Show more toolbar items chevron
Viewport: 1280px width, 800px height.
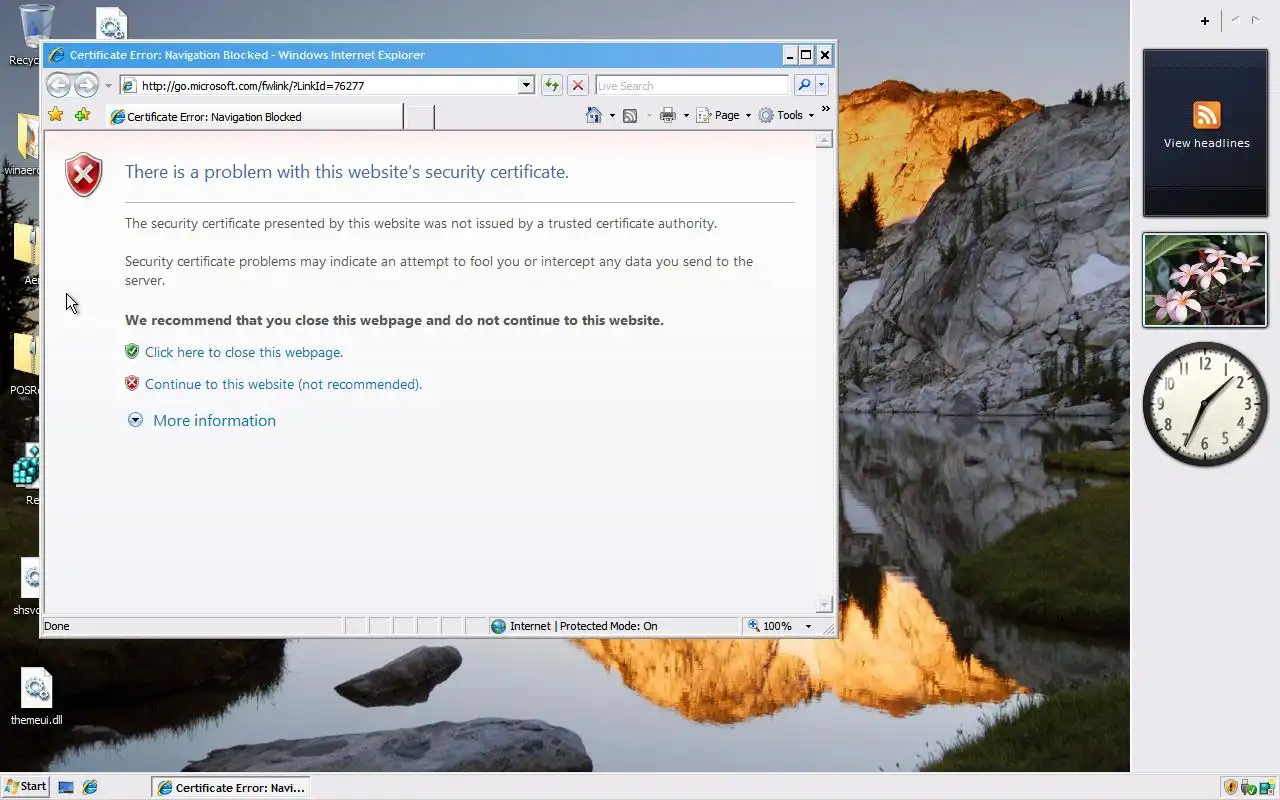pos(826,109)
